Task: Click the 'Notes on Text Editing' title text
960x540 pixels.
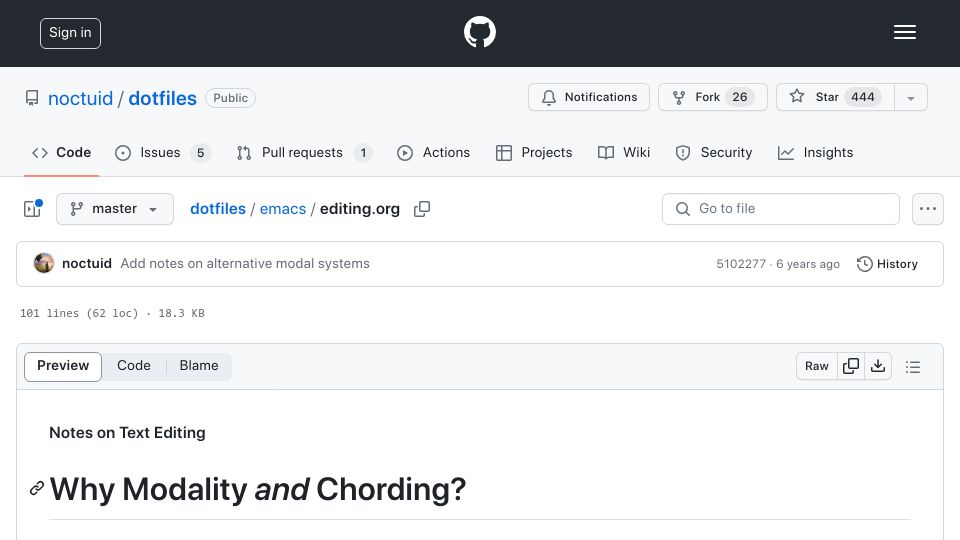Action: [x=127, y=432]
